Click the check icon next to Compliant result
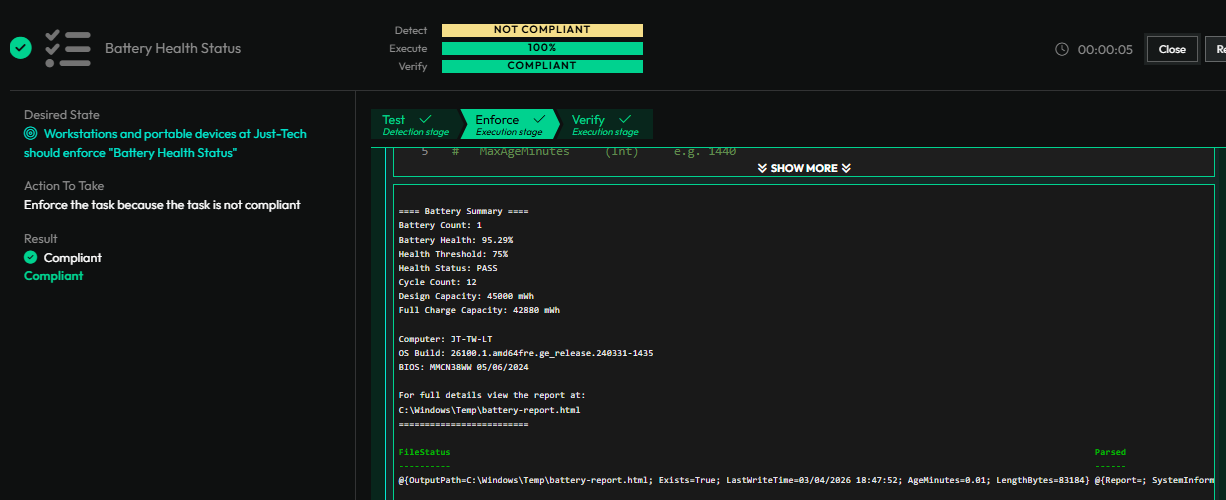Screen dimensions: 1226x500 click(31, 258)
